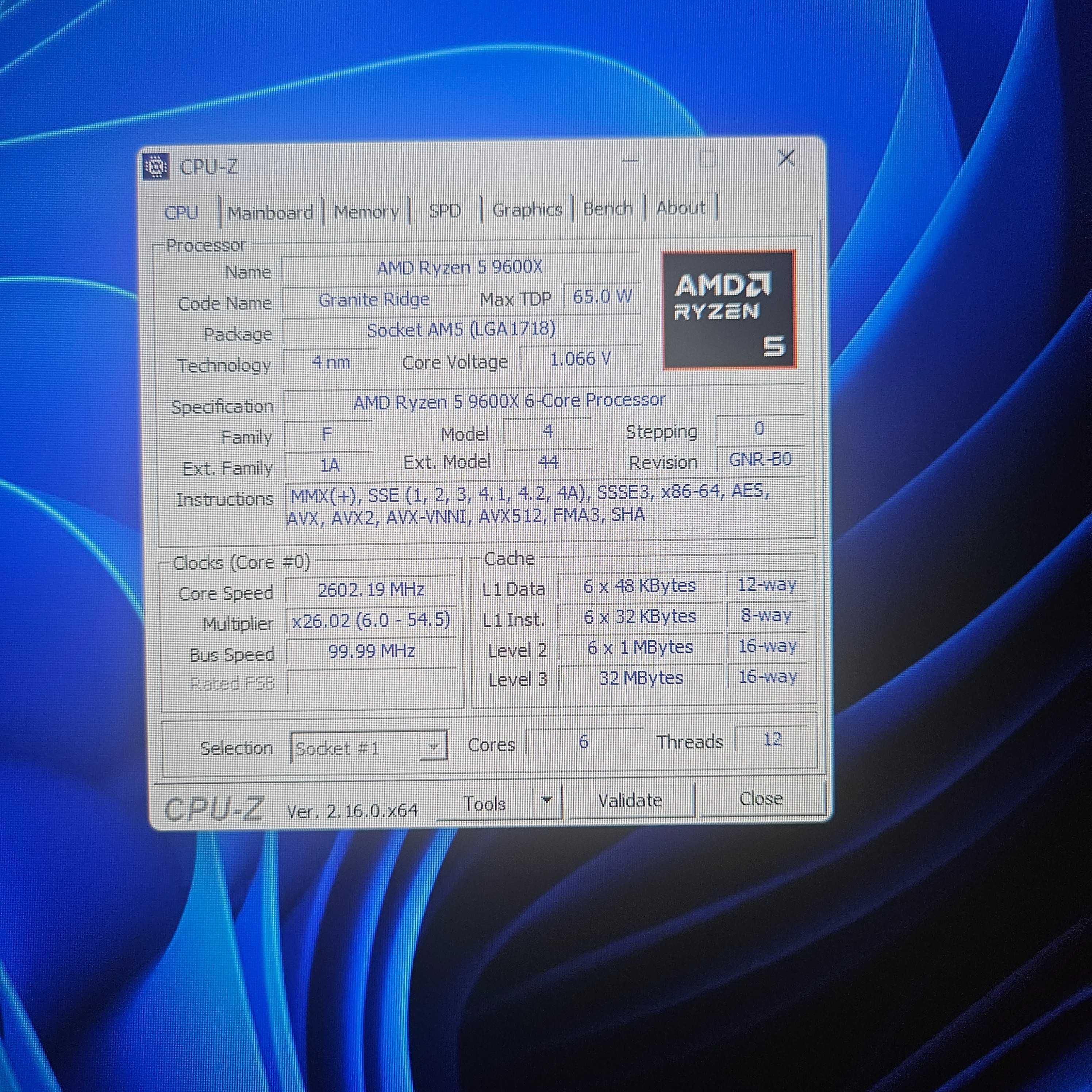1092x1092 pixels.
Task: Click the Code Name value Granite Ridge
Action: pos(374,300)
